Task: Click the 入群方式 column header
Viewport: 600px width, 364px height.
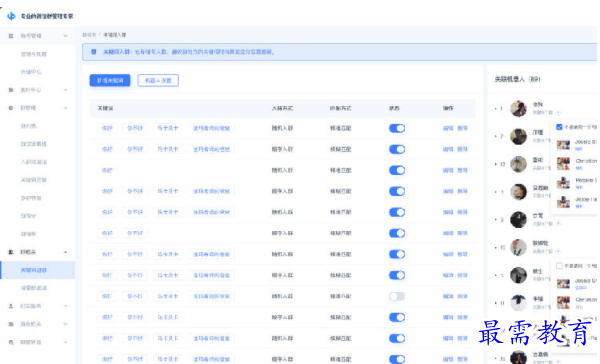Action: tap(282, 108)
